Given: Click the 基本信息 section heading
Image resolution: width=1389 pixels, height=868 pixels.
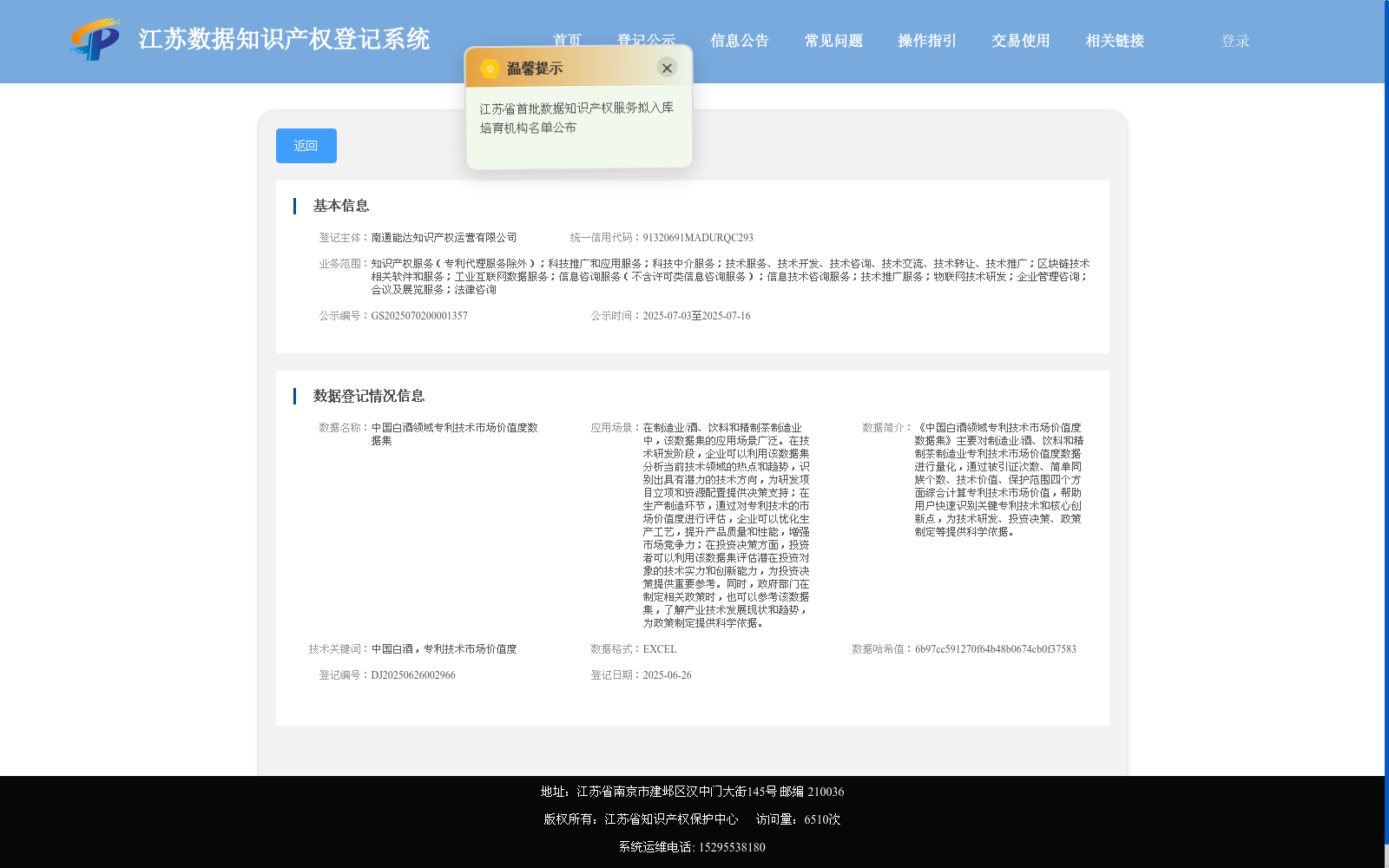Looking at the screenshot, I should (x=341, y=206).
